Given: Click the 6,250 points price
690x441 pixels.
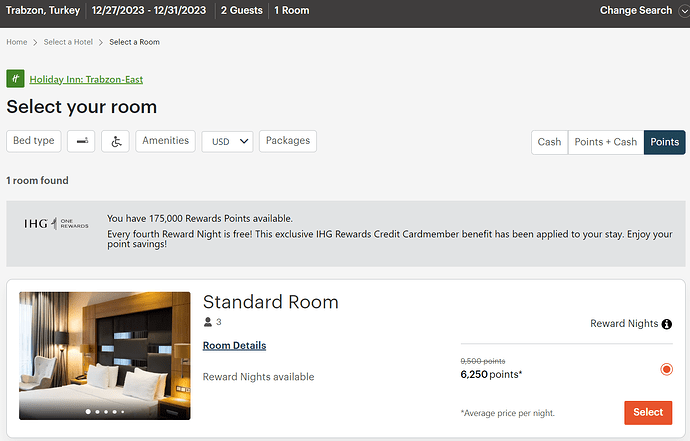Looking at the screenshot, I should click(x=491, y=375).
